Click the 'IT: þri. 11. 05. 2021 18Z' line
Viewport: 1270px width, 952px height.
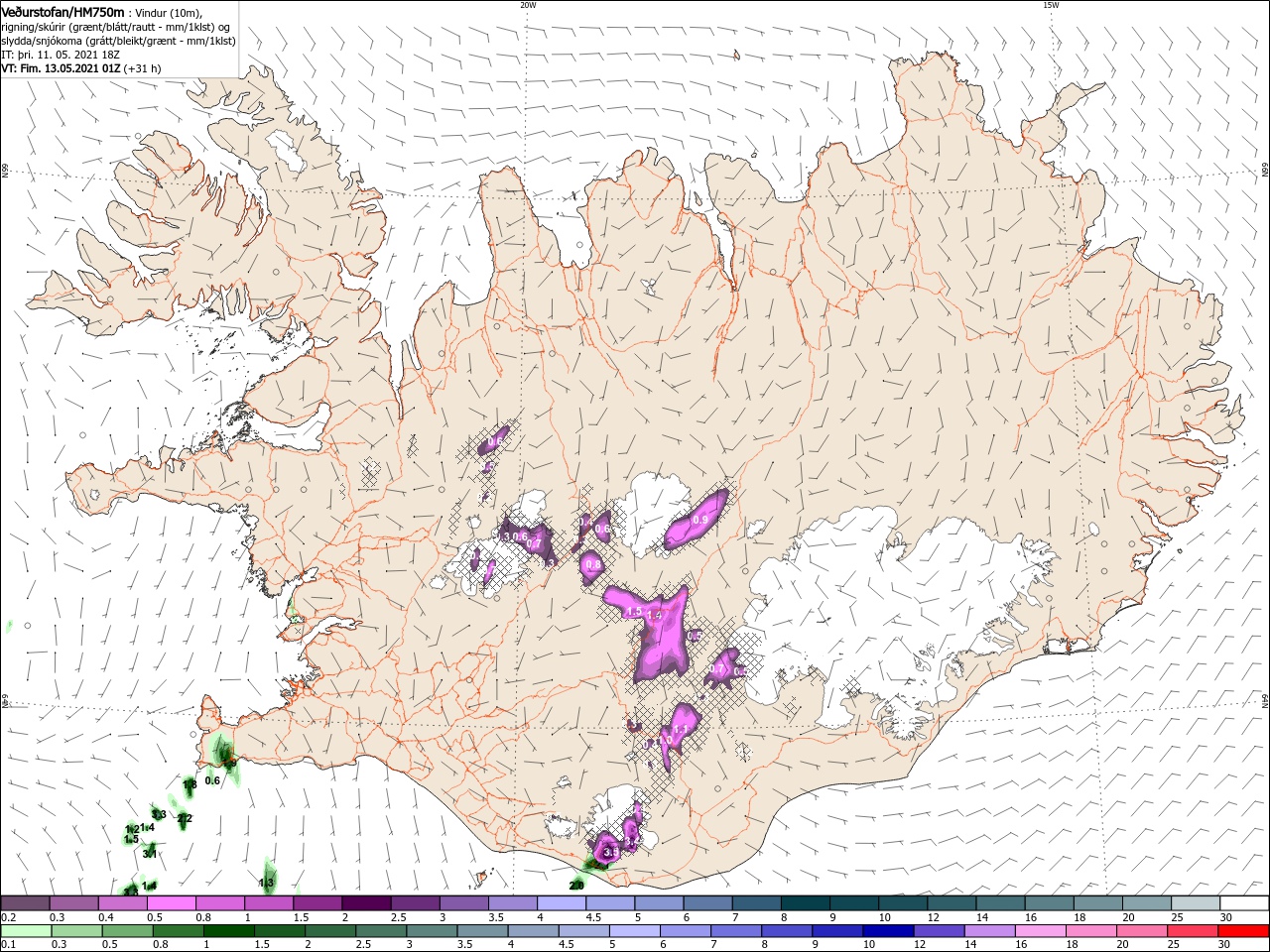coord(62,55)
